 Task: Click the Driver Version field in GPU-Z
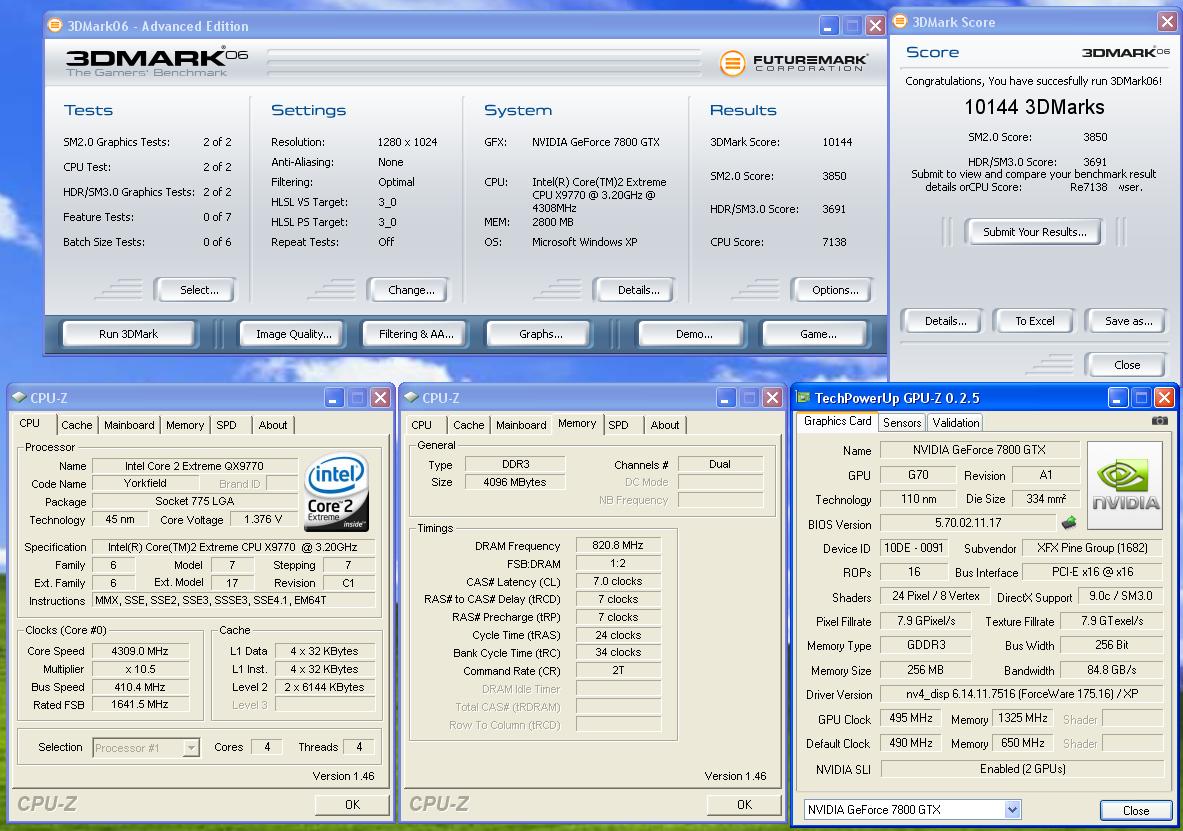(x=1022, y=694)
